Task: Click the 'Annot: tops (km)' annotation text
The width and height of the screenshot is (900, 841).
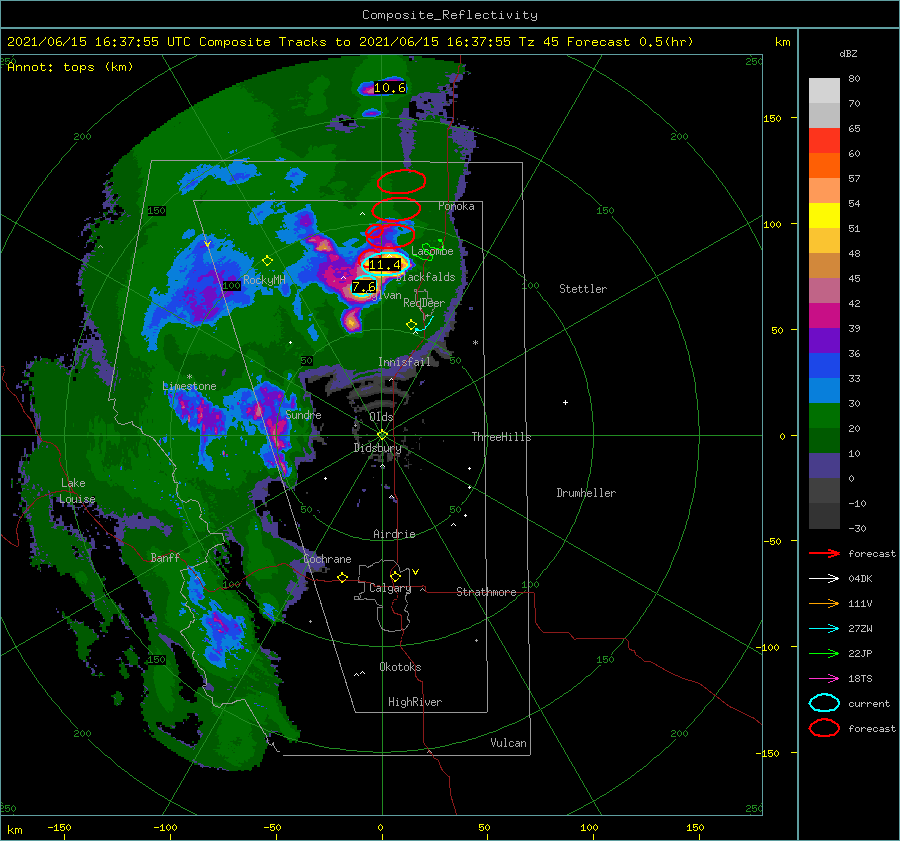Action: (70, 67)
